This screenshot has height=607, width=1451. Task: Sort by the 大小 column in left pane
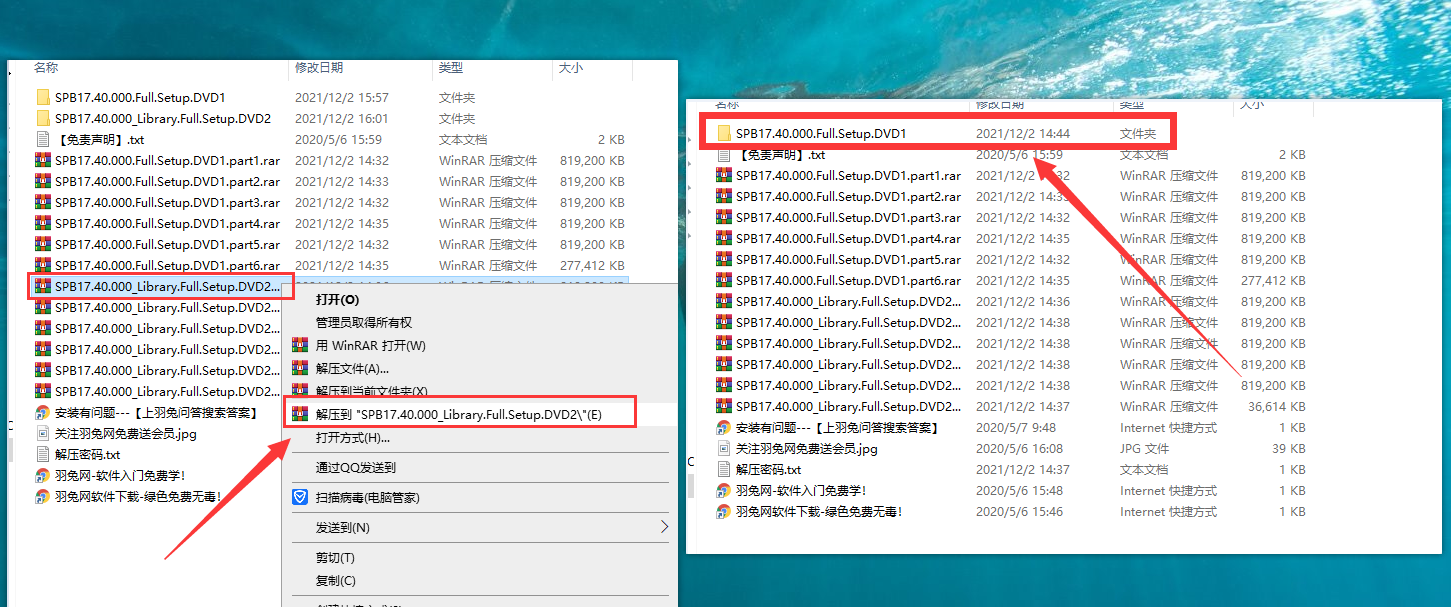point(571,68)
